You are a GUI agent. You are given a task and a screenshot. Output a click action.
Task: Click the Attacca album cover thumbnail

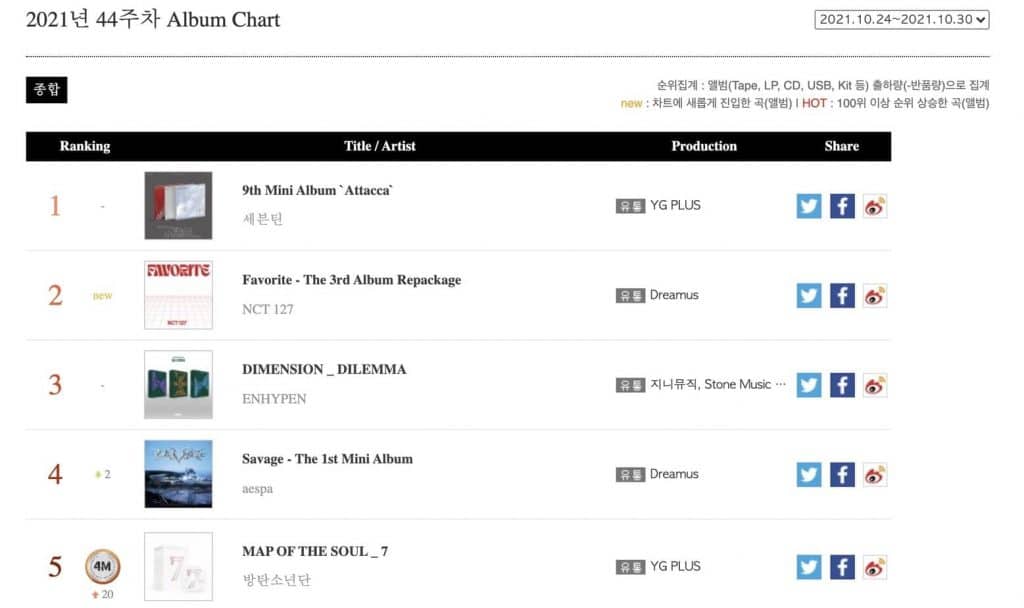click(178, 206)
